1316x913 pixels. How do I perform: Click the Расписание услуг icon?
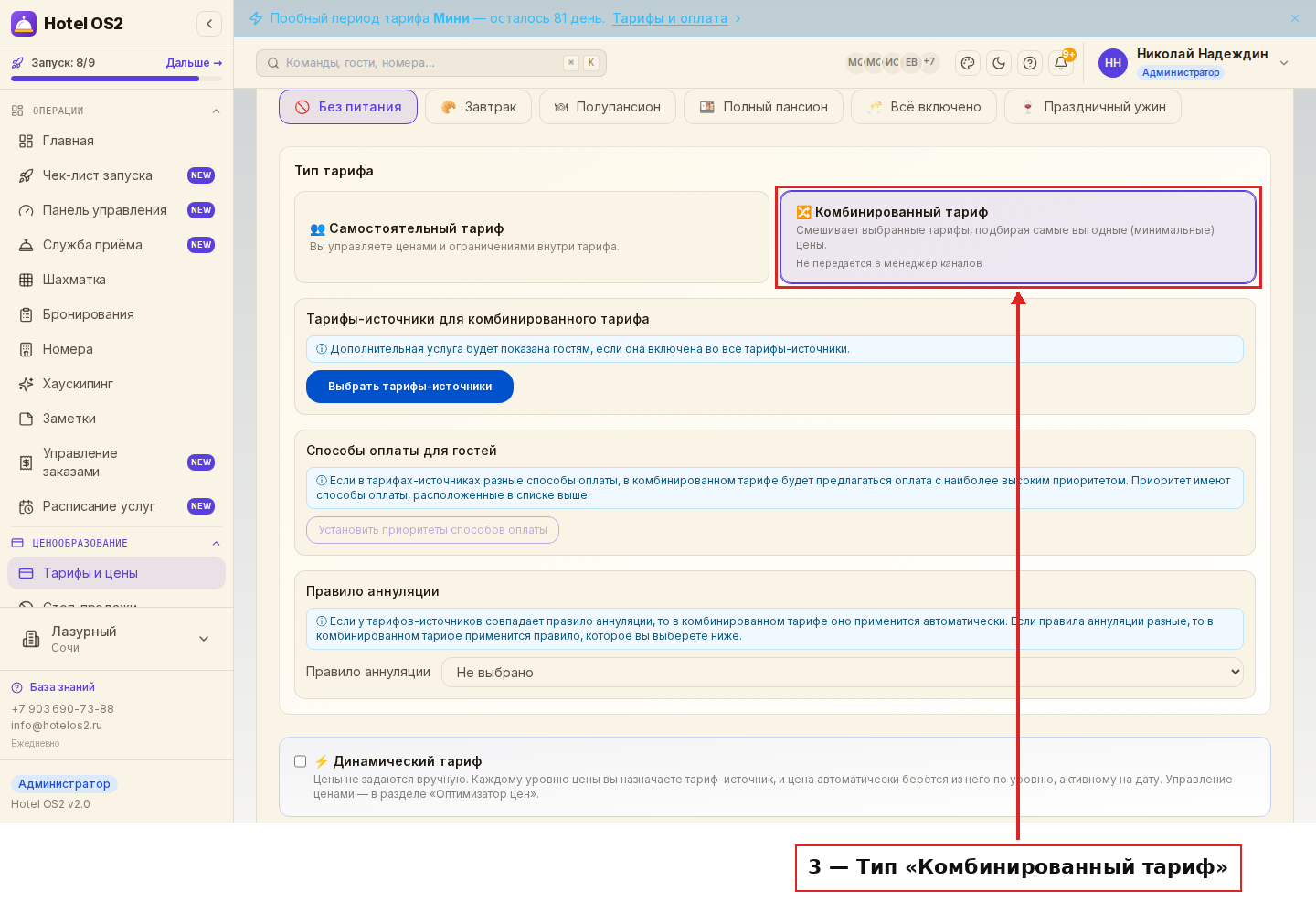point(26,506)
